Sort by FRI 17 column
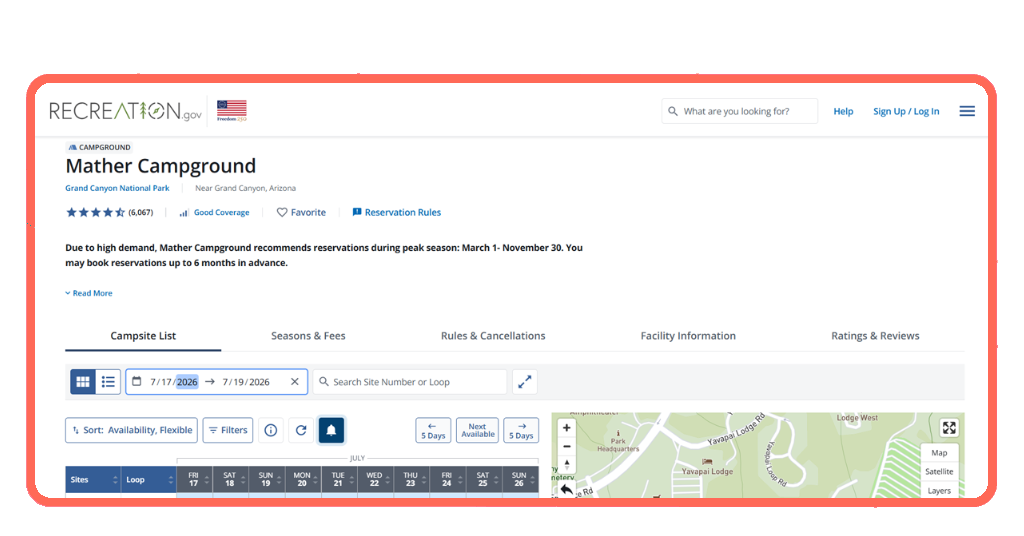Viewport: 1024px width, 536px height. (x=195, y=480)
